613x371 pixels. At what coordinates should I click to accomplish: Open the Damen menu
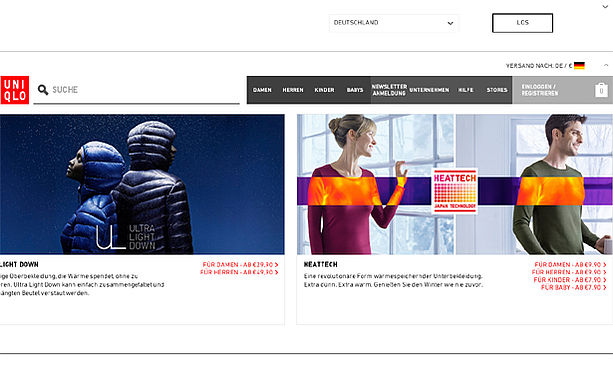262,90
